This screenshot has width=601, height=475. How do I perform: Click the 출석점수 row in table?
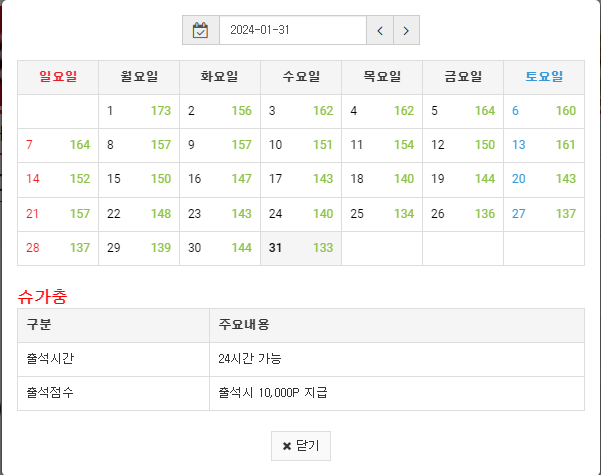pos(301,393)
